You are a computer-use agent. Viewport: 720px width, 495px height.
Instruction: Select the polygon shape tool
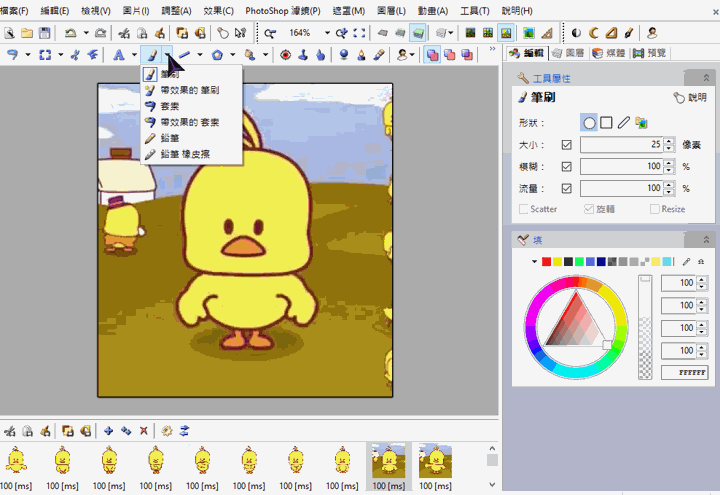click(217, 55)
